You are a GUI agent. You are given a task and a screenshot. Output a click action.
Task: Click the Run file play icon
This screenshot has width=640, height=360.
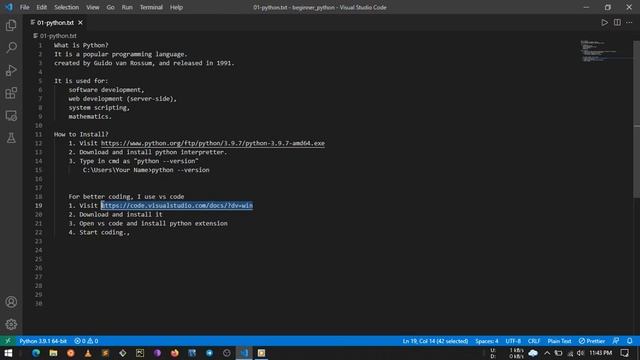pyautogui.click(x=604, y=23)
